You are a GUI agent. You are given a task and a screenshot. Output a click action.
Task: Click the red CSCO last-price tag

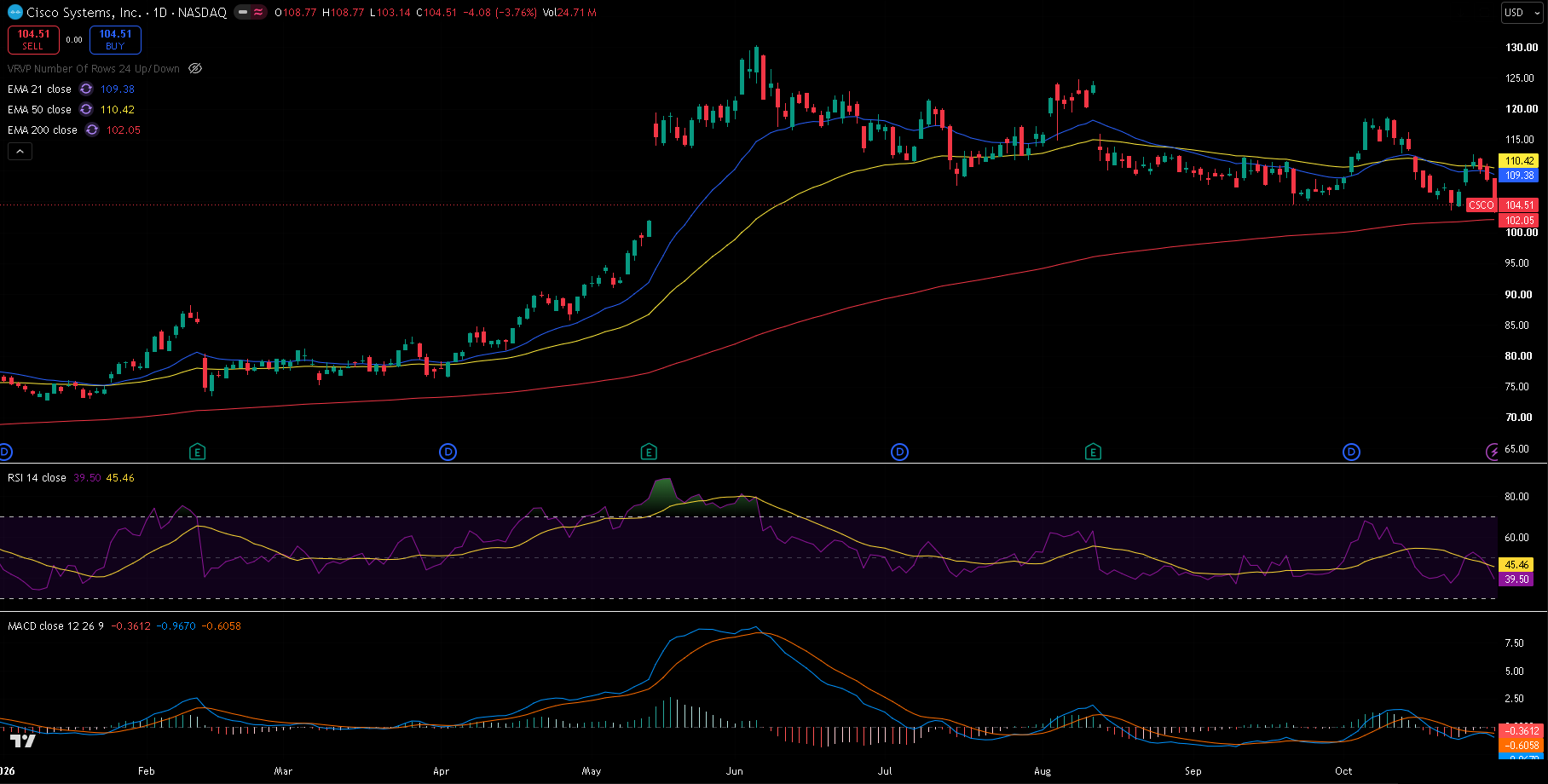click(1481, 205)
